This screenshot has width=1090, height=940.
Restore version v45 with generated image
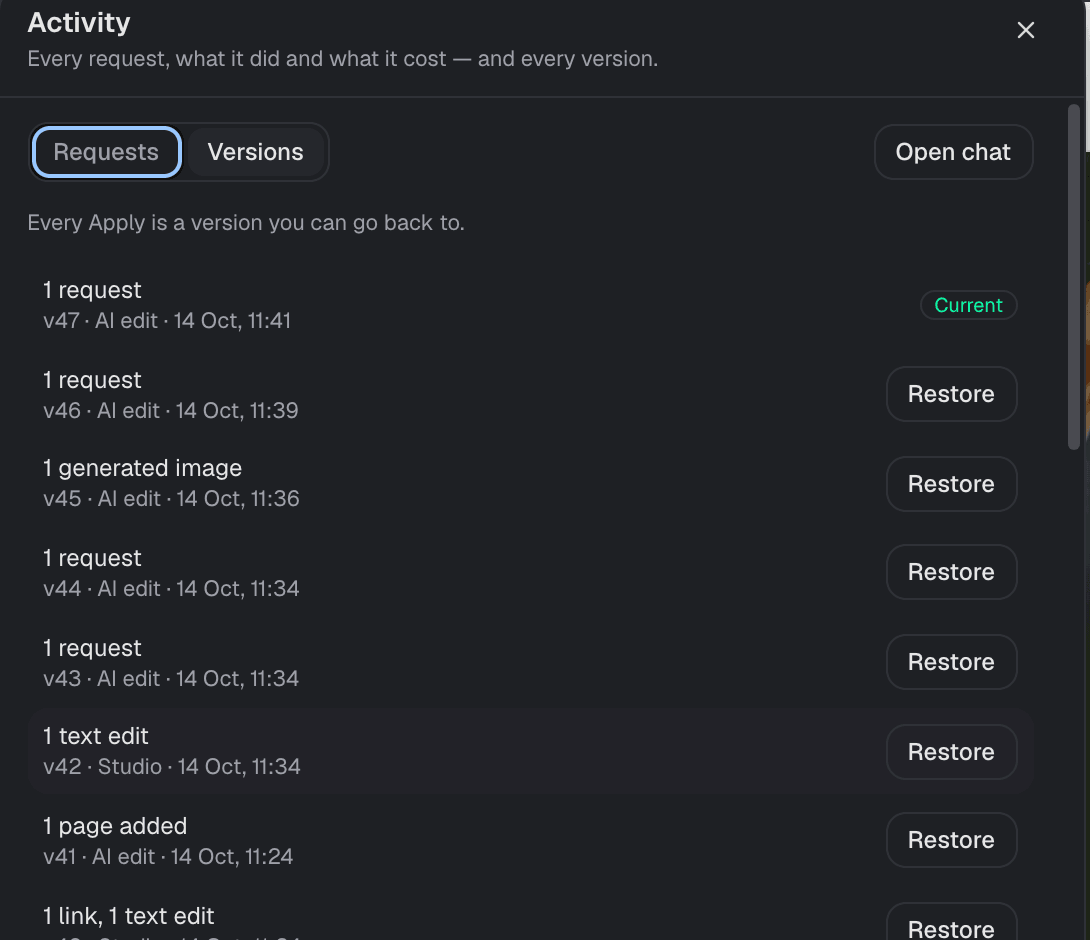click(x=951, y=483)
